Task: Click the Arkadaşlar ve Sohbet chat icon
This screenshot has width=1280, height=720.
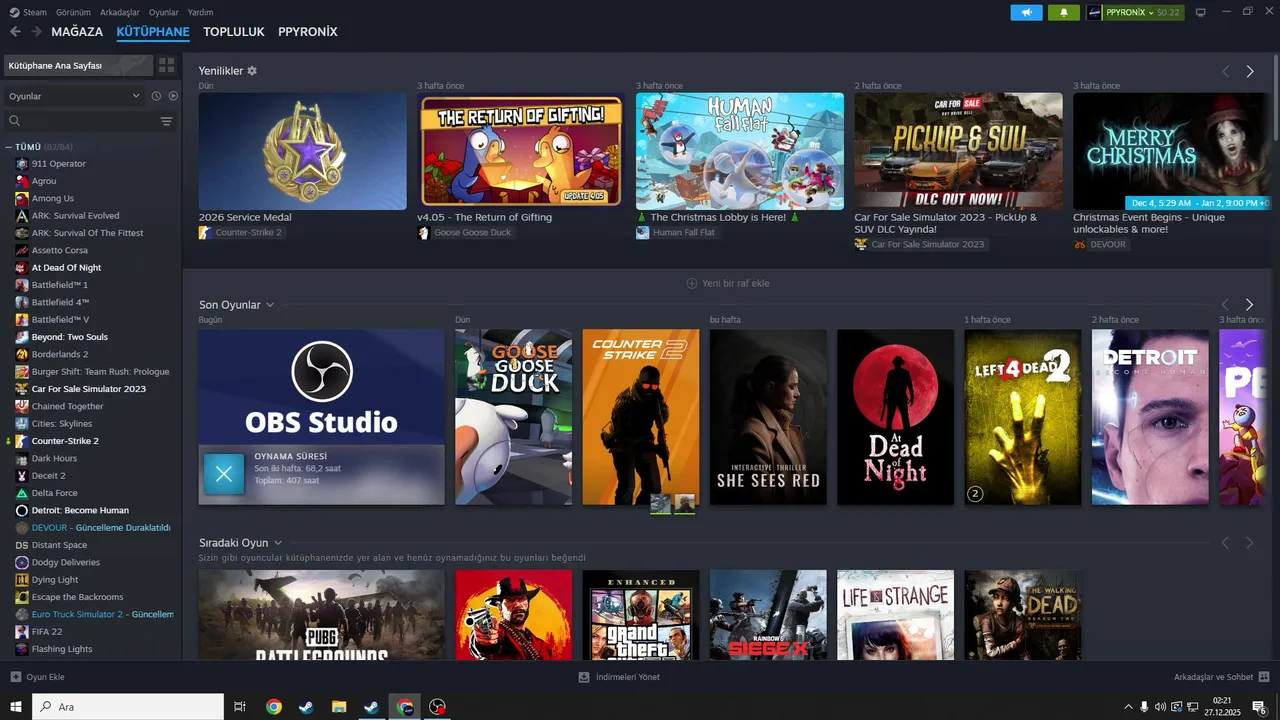Action: tap(1264, 677)
